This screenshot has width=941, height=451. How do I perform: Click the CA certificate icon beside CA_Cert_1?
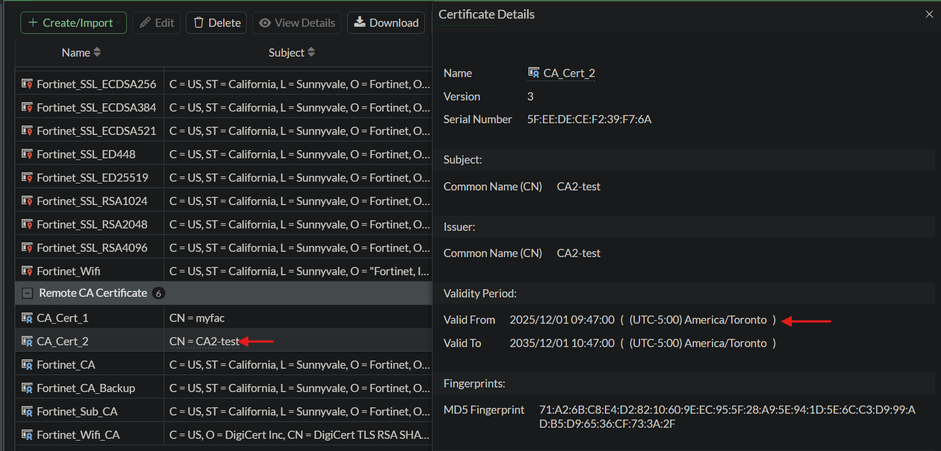point(27,317)
